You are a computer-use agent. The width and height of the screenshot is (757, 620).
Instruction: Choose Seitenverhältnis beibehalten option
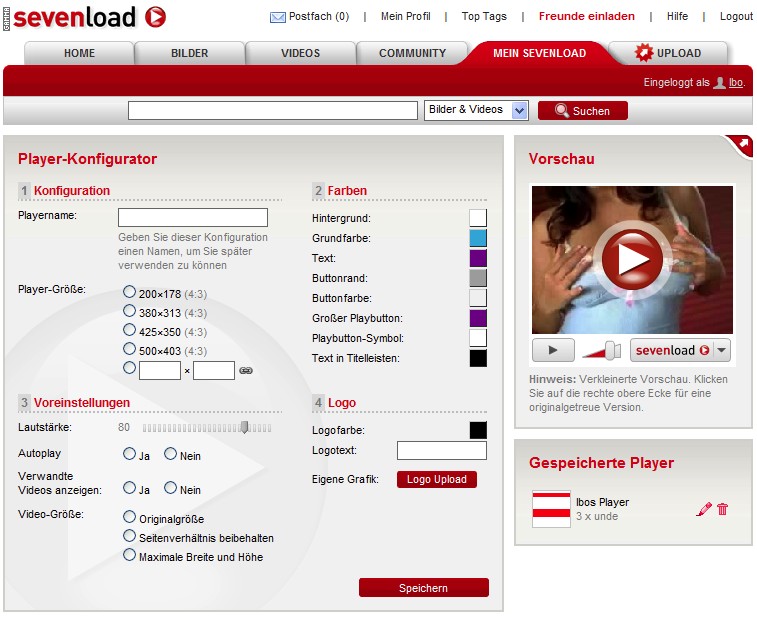(x=129, y=535)
